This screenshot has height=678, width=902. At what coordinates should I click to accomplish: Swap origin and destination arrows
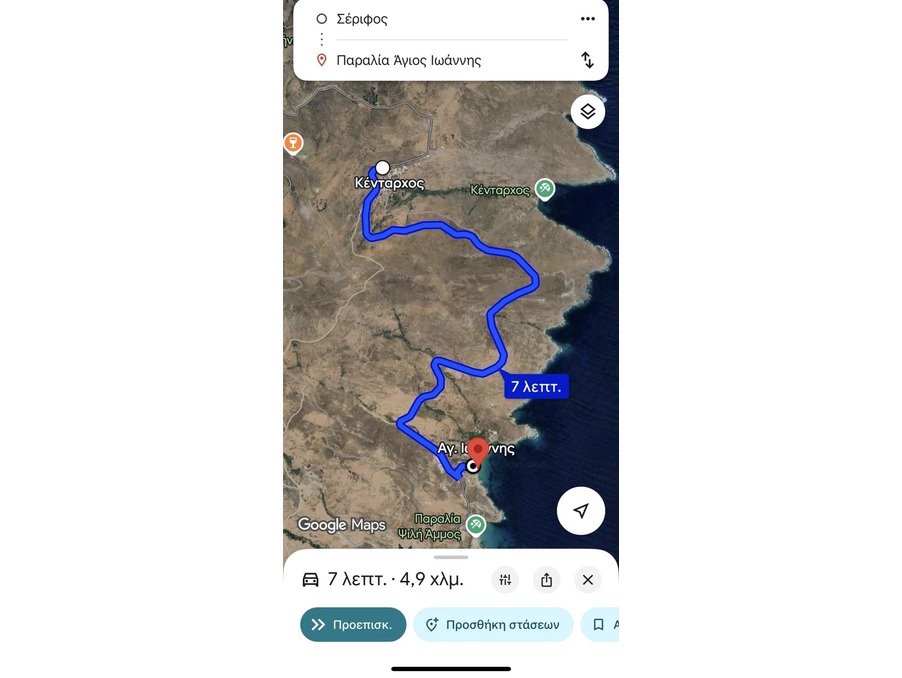click(x=587, y=60)
